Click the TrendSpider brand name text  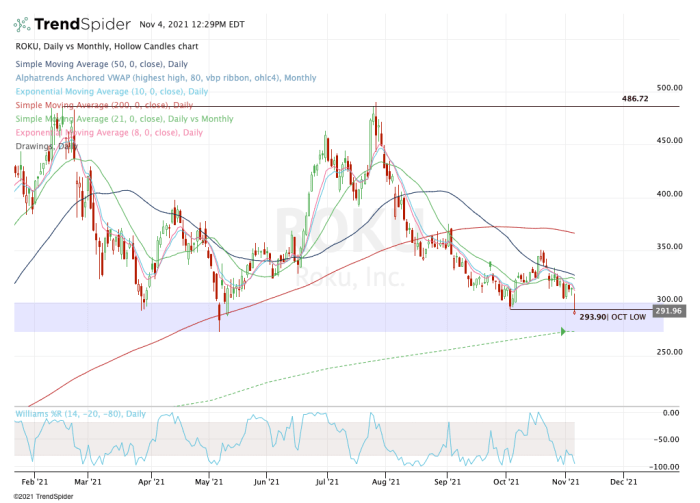pyautogui.click(x=83, y=24)
